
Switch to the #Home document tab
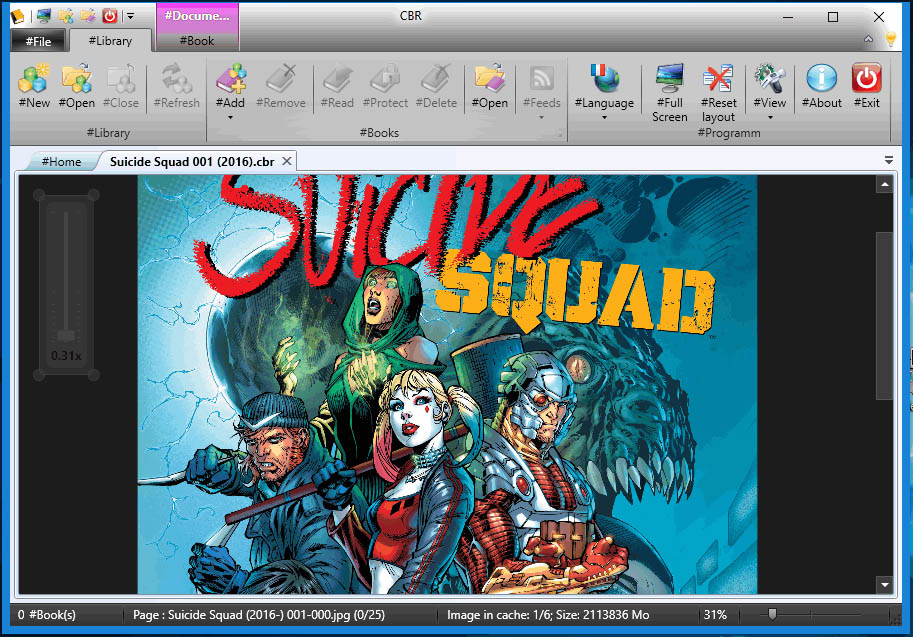click(61, 161)
